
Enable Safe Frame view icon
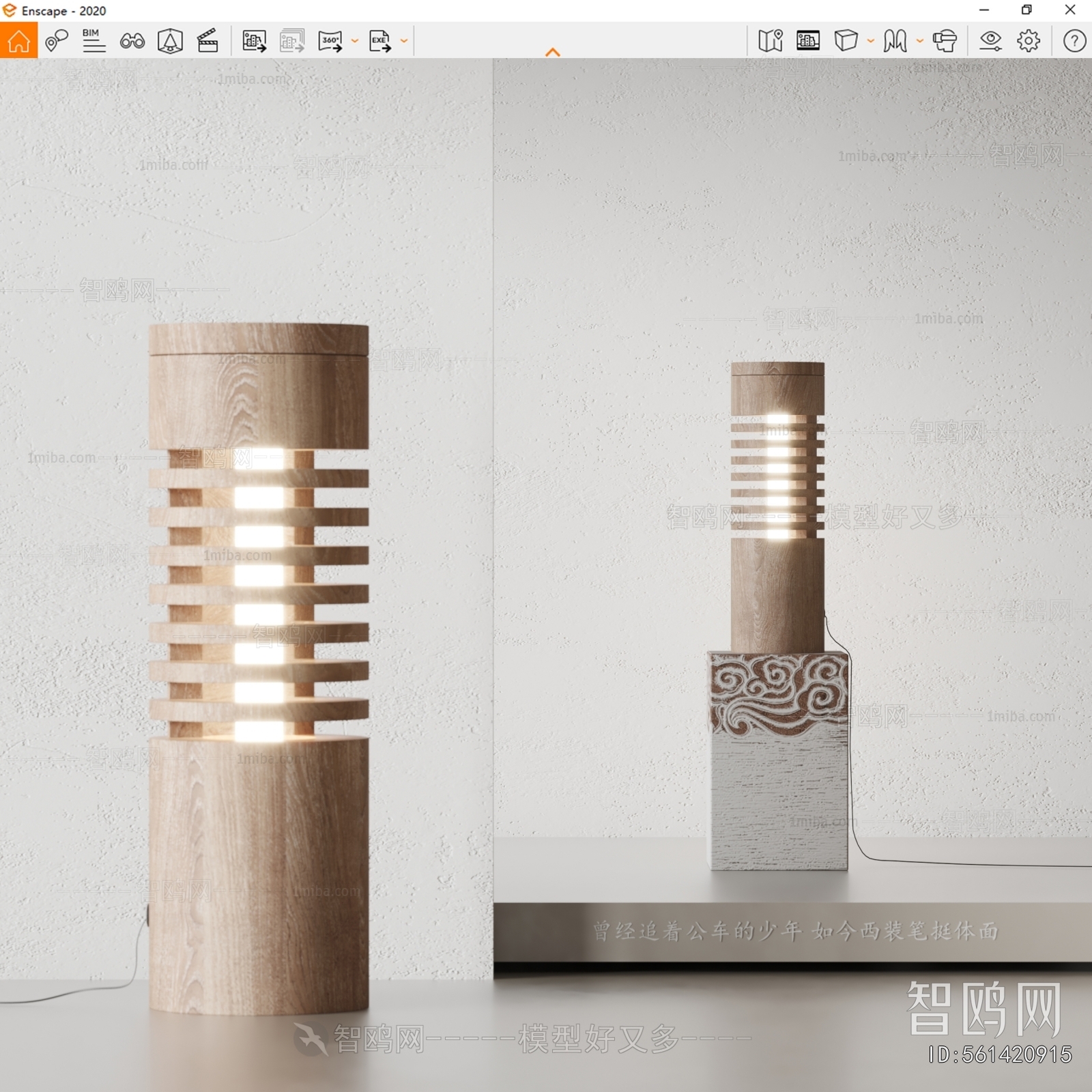point(170,40)
